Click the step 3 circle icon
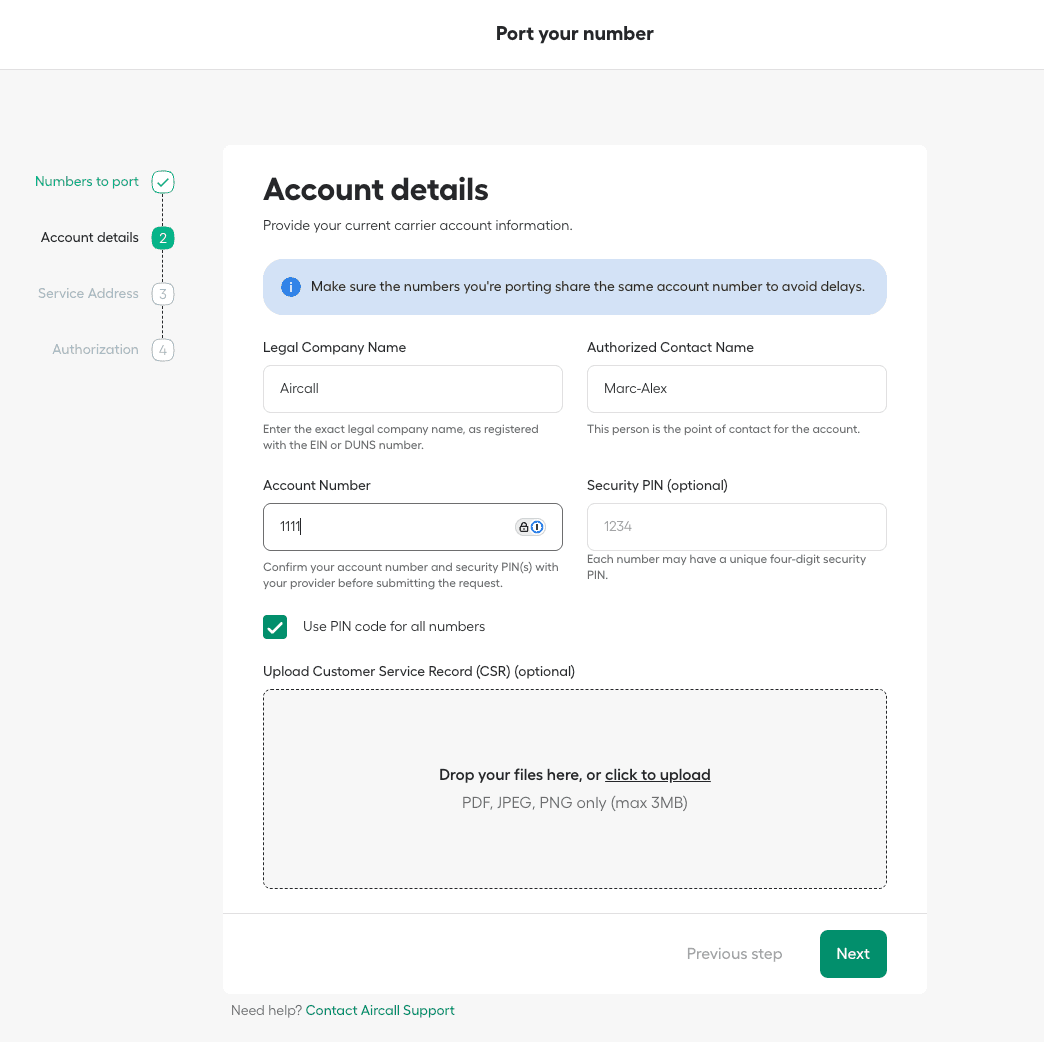1044x1042 pixels. (x=163, y=294)
